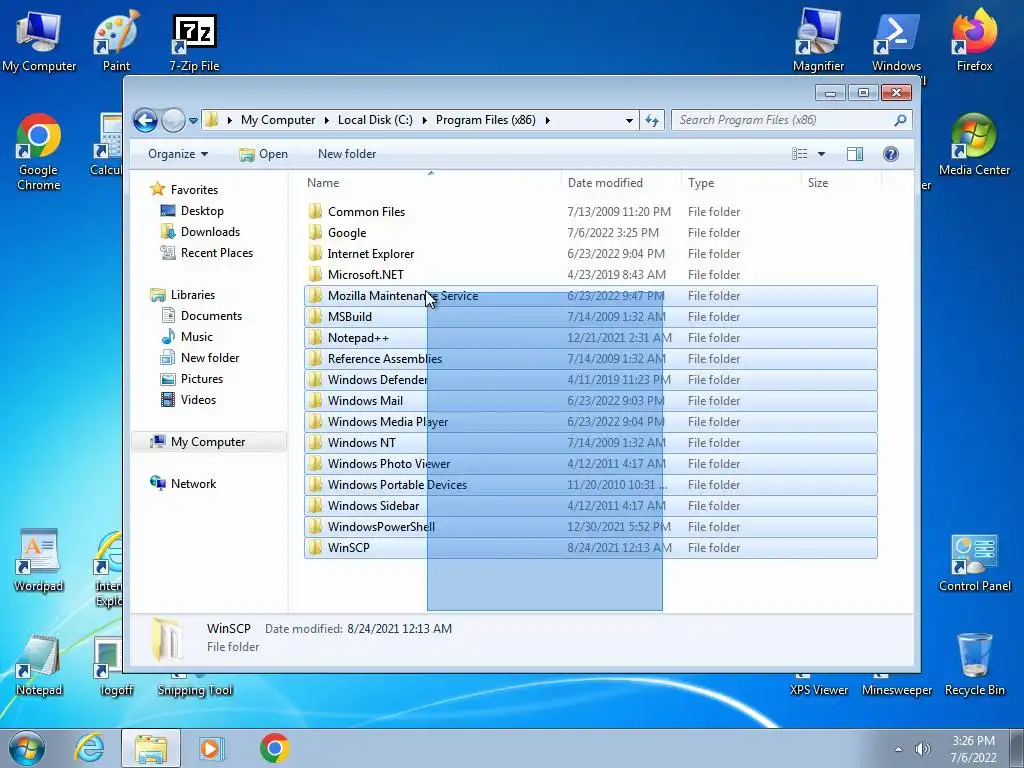Open Recycle Bin on desktop

click(974, 664)
